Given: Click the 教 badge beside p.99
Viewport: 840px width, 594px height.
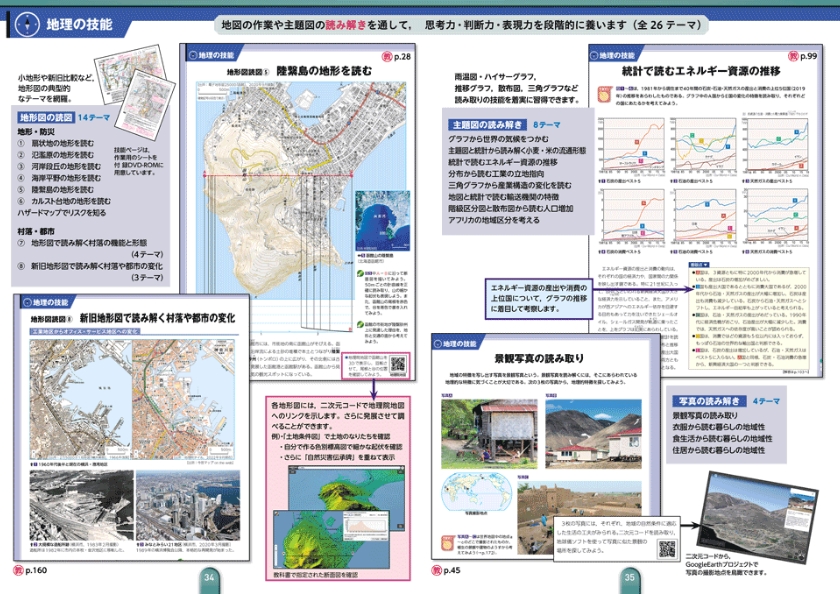Looking at the screenshot, I should point(793,56).
